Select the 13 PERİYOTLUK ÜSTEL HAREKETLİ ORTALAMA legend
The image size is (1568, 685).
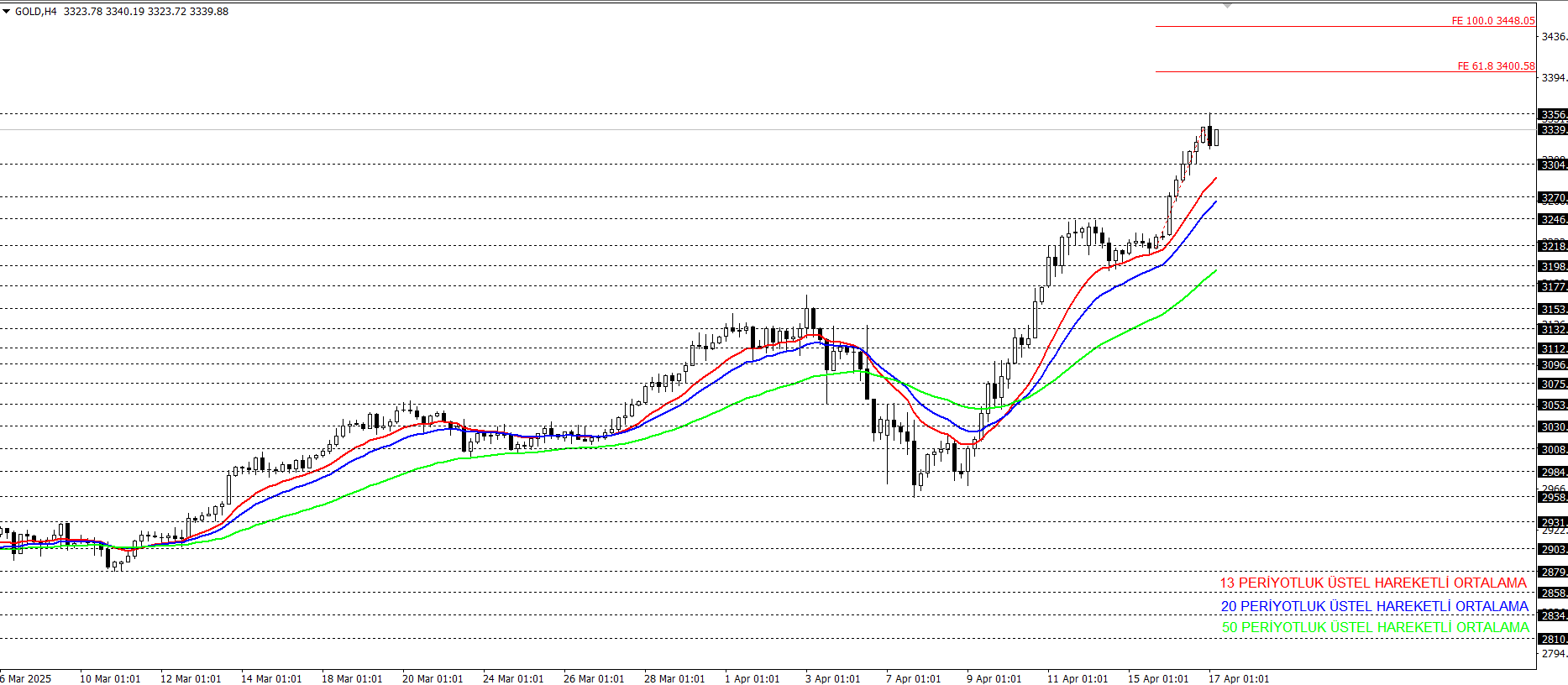1373,583
